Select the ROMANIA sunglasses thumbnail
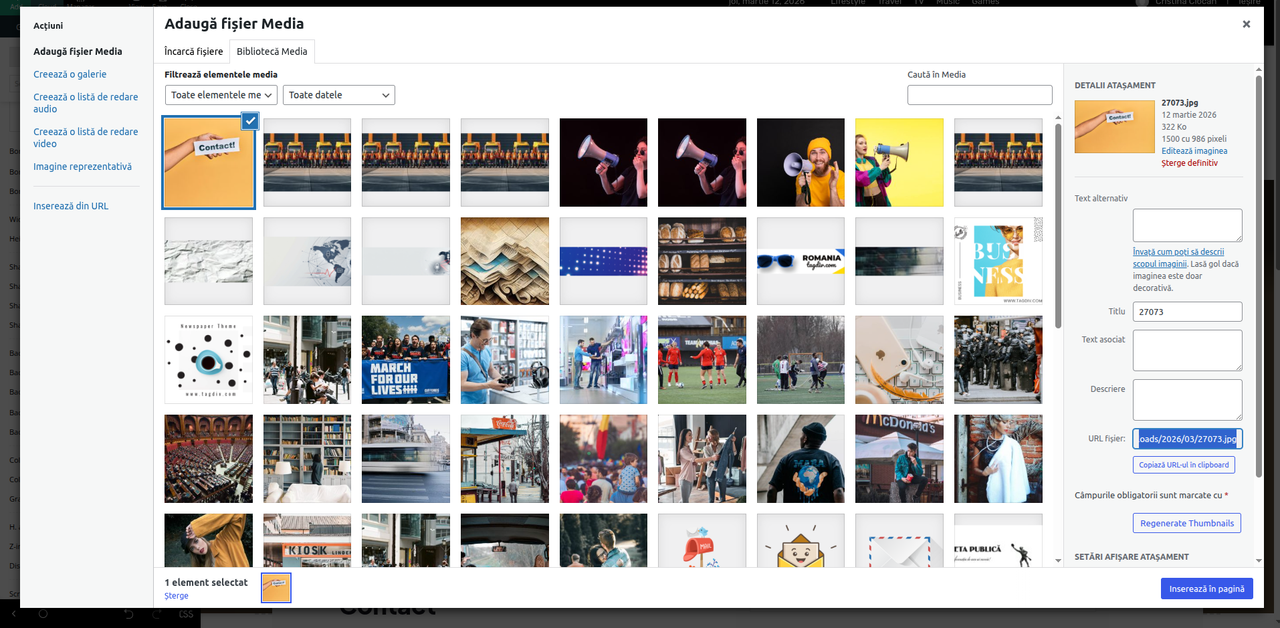This screenshot has width=1280, height=628. click(801, 261)
